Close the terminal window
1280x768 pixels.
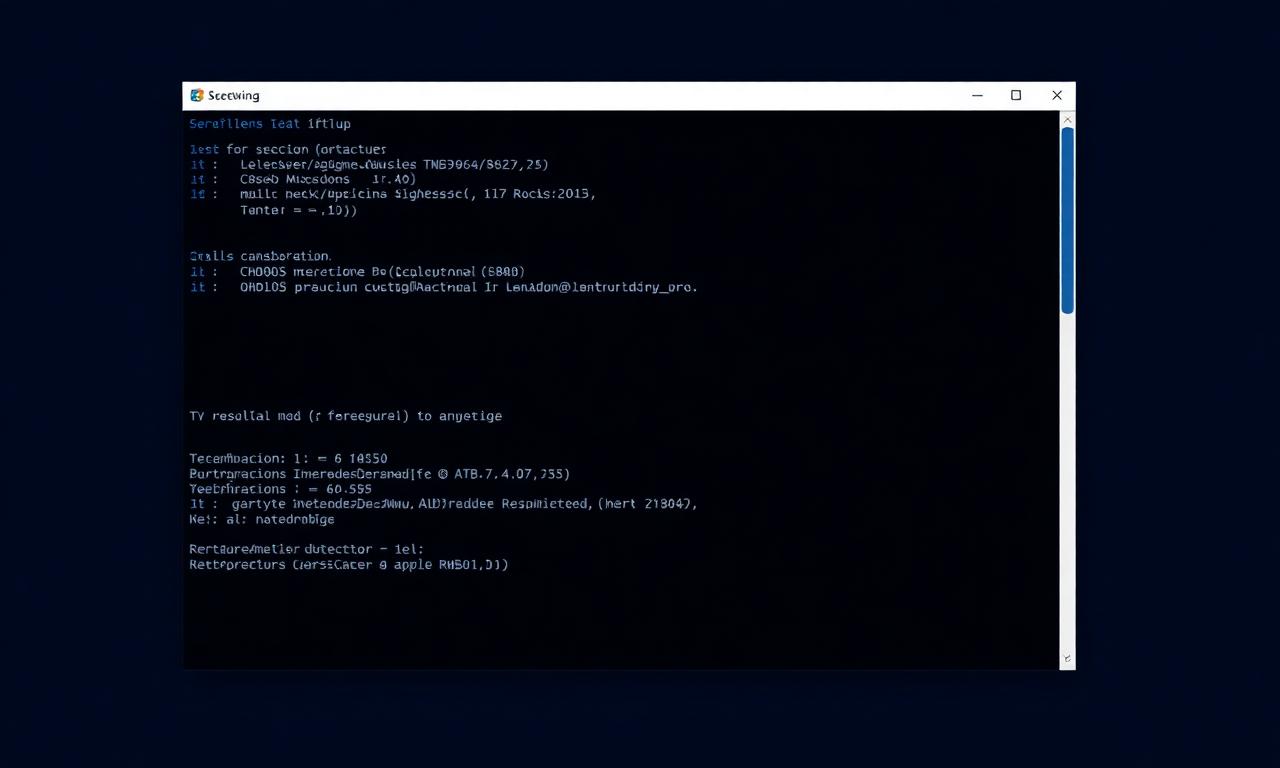1056,95
